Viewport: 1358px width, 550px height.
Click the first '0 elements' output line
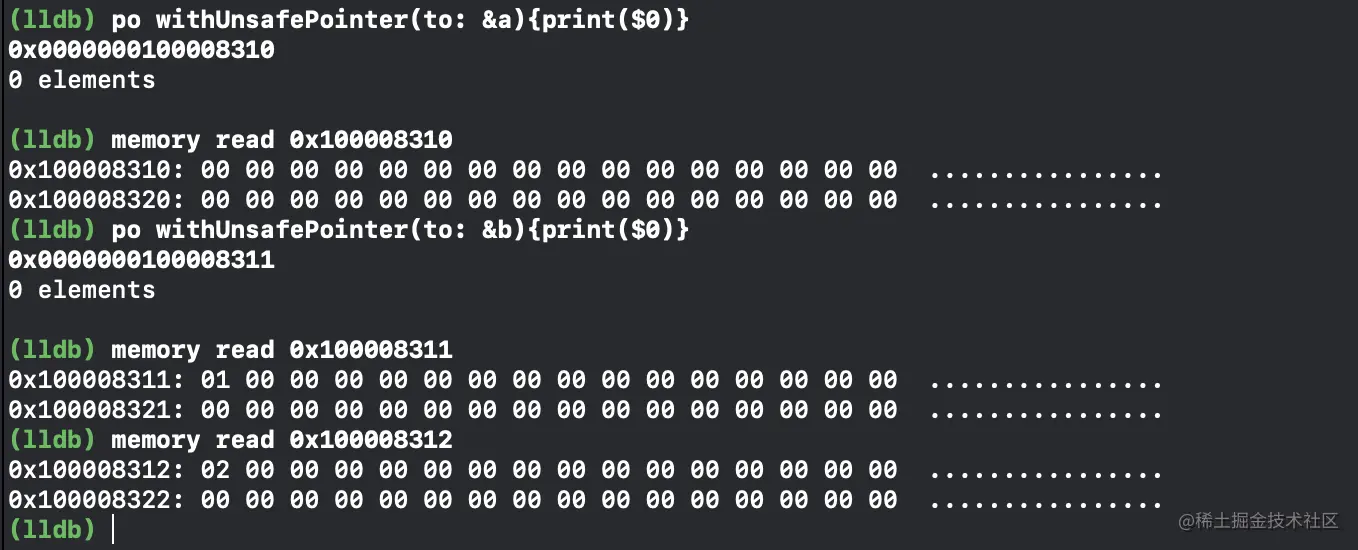coord(82,80)
